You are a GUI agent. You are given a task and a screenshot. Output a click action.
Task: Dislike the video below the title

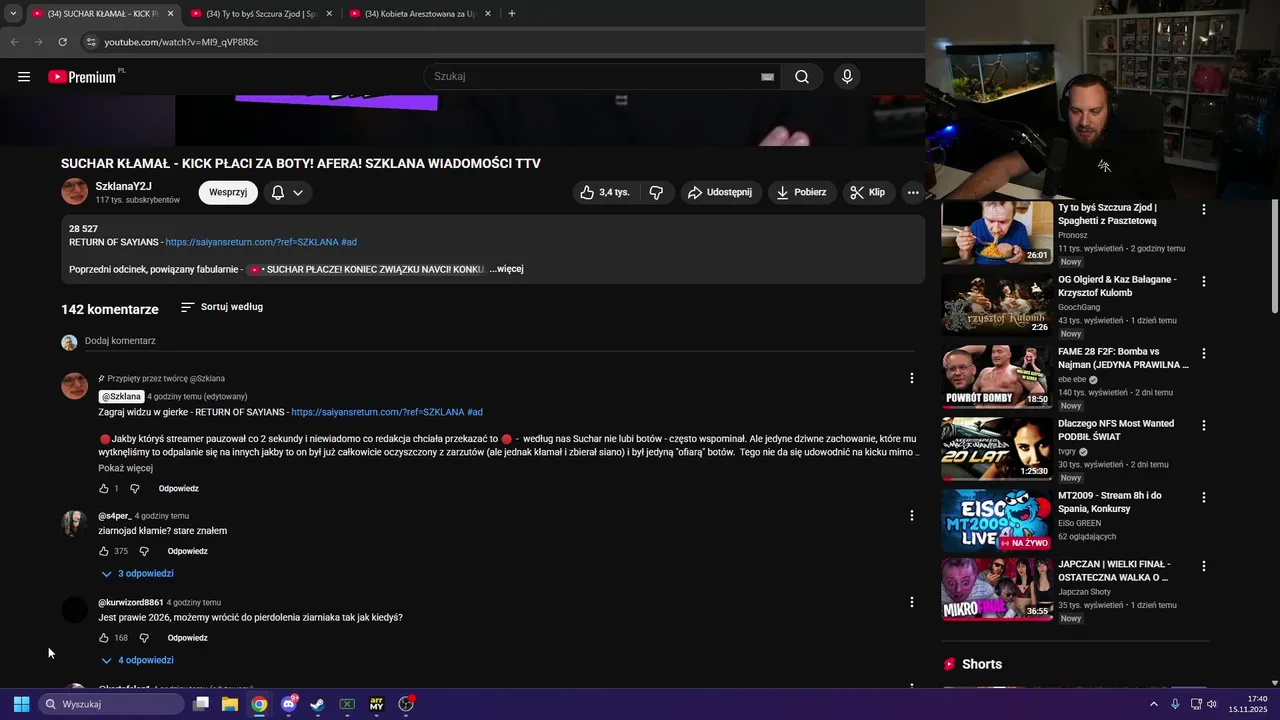click(x=656, y=192)
